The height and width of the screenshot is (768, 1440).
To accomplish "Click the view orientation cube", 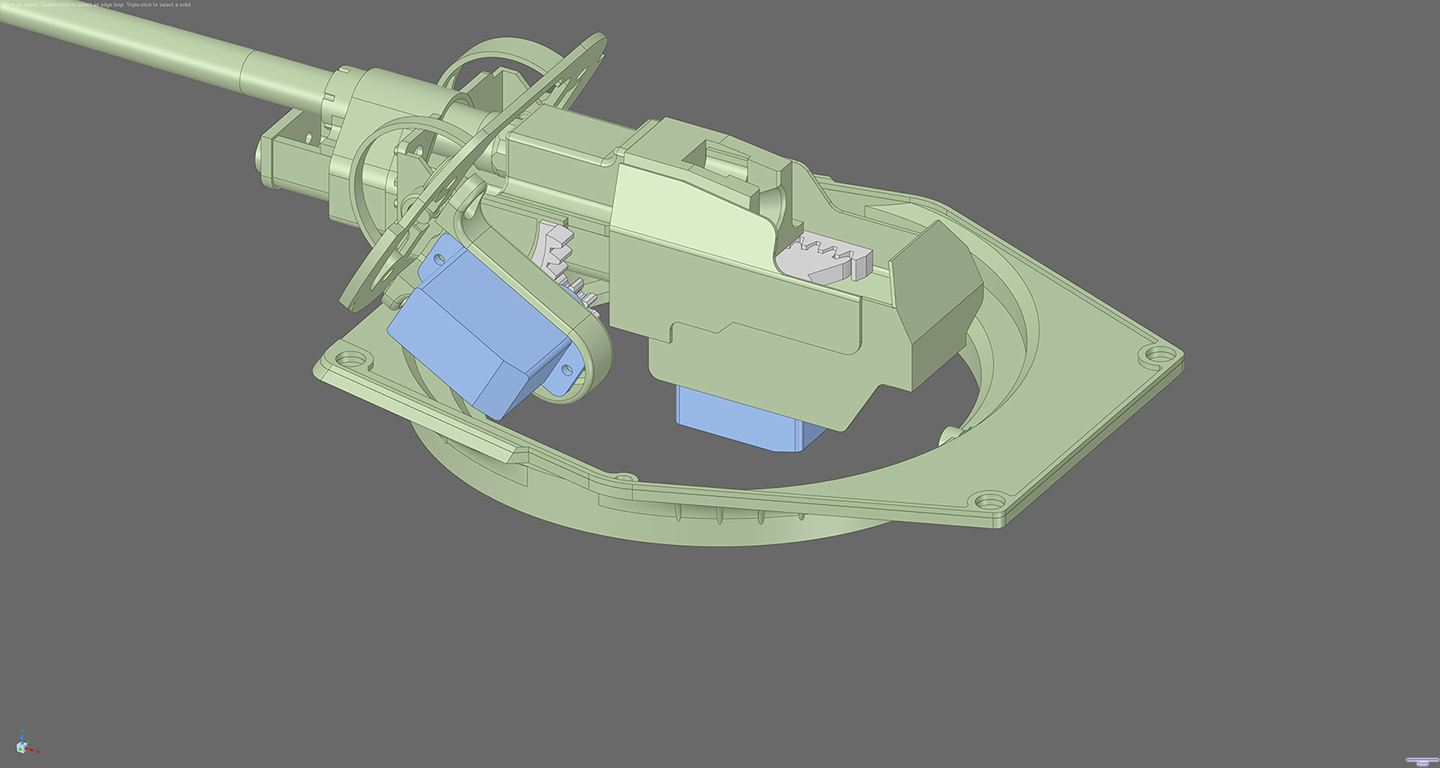I will (21, 747).
